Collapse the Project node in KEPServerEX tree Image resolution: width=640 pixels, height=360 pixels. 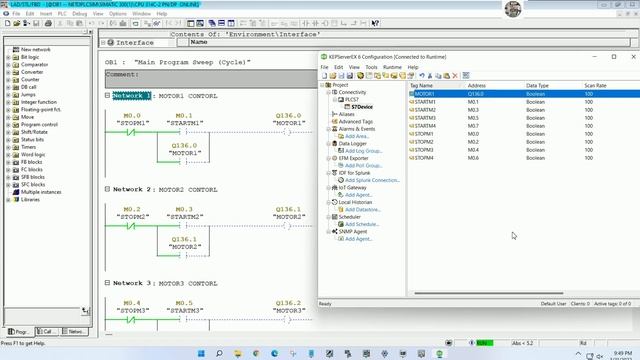pyautogui.click(x=322, y=85)
